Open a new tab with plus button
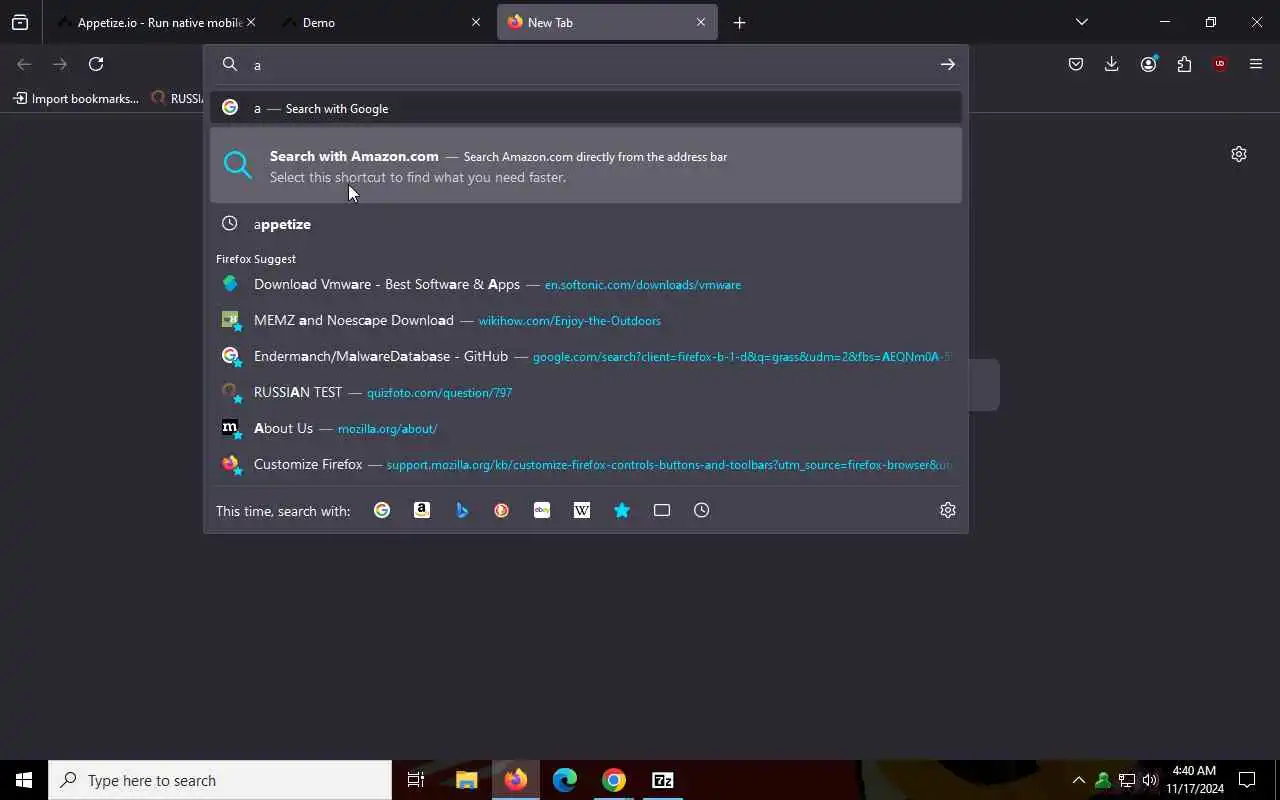1280x800 pixels. pos(739,22)
